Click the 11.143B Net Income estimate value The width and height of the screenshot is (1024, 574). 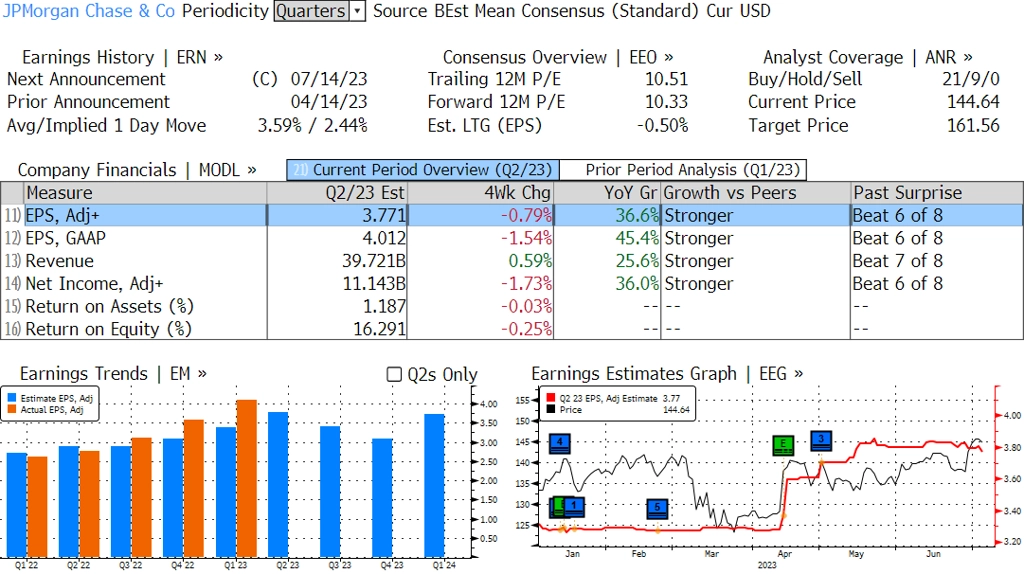(374, 284)
